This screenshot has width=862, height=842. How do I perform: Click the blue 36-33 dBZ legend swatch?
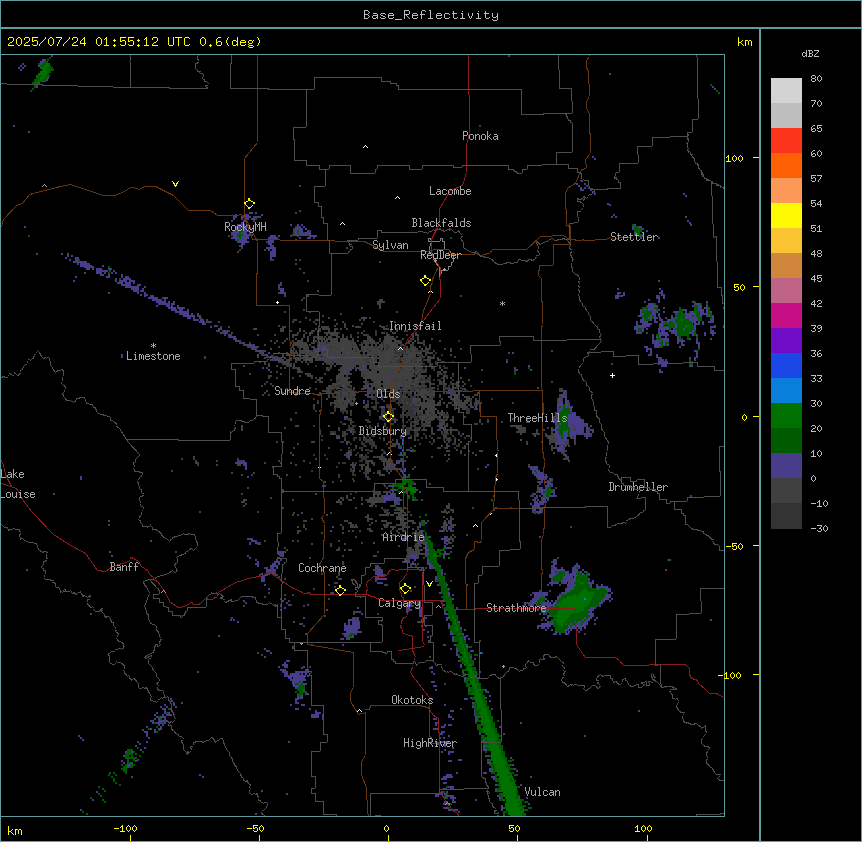pyautogui.click(x=786, y=366)
